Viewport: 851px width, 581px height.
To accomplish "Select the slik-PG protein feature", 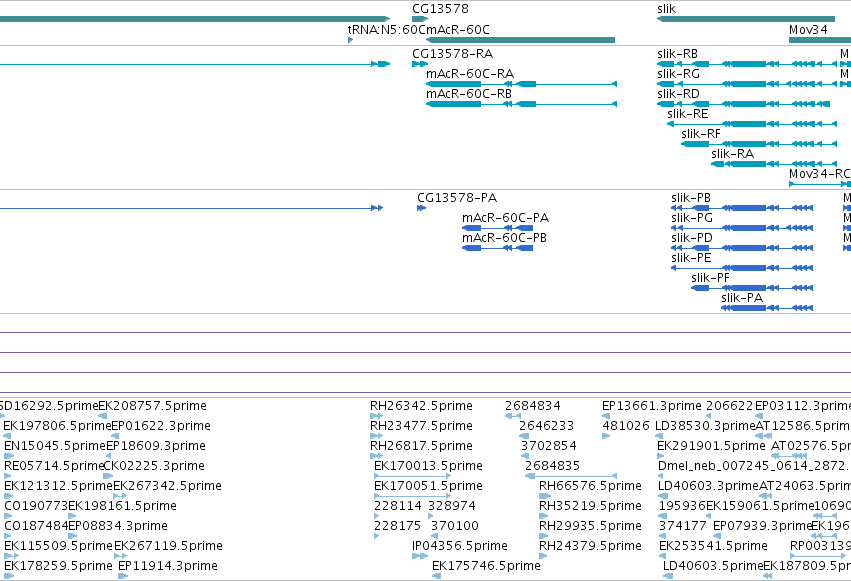I will click(x=742, y=228).
